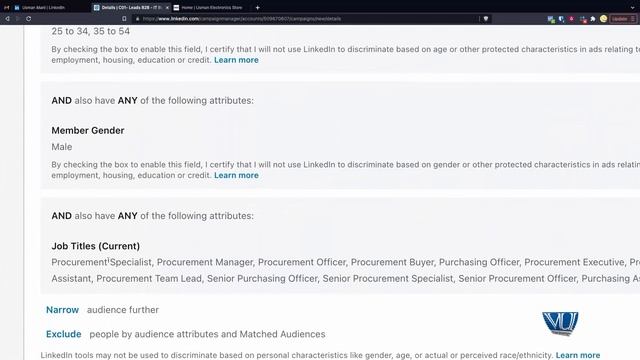Image resolution: width=640 pixels, height=360 pixels.
Task: Open Learn more link under age disclaimer
Action: [236, 60]
